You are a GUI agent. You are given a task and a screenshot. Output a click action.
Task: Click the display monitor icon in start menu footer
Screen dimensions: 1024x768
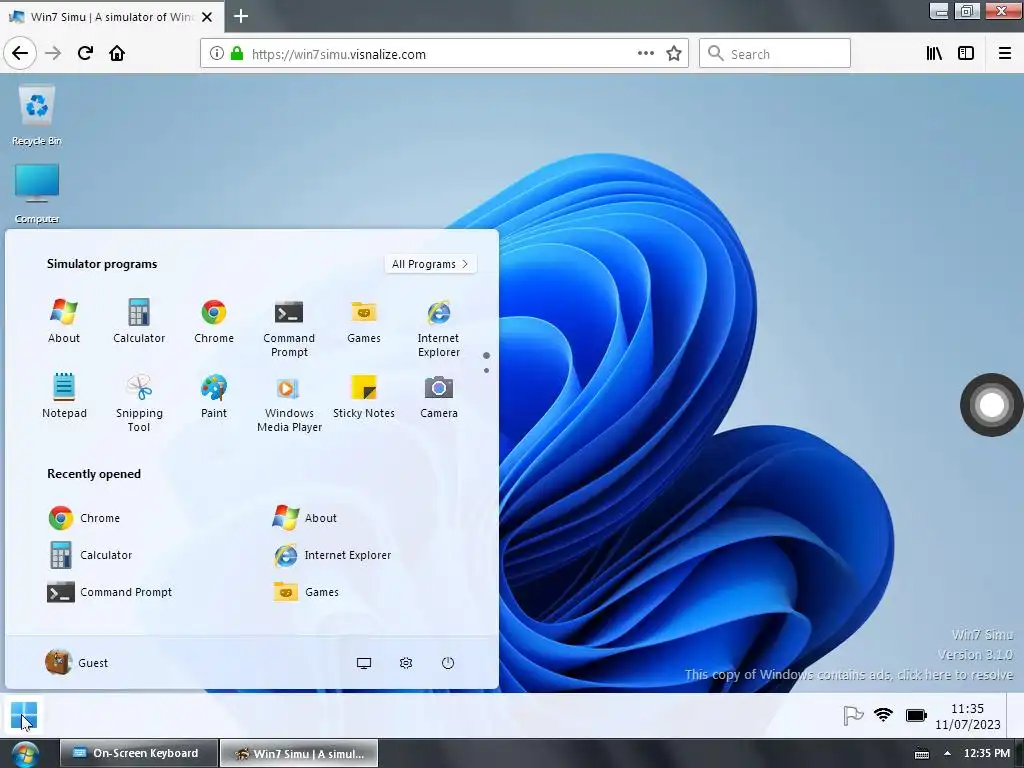point(364,664)
